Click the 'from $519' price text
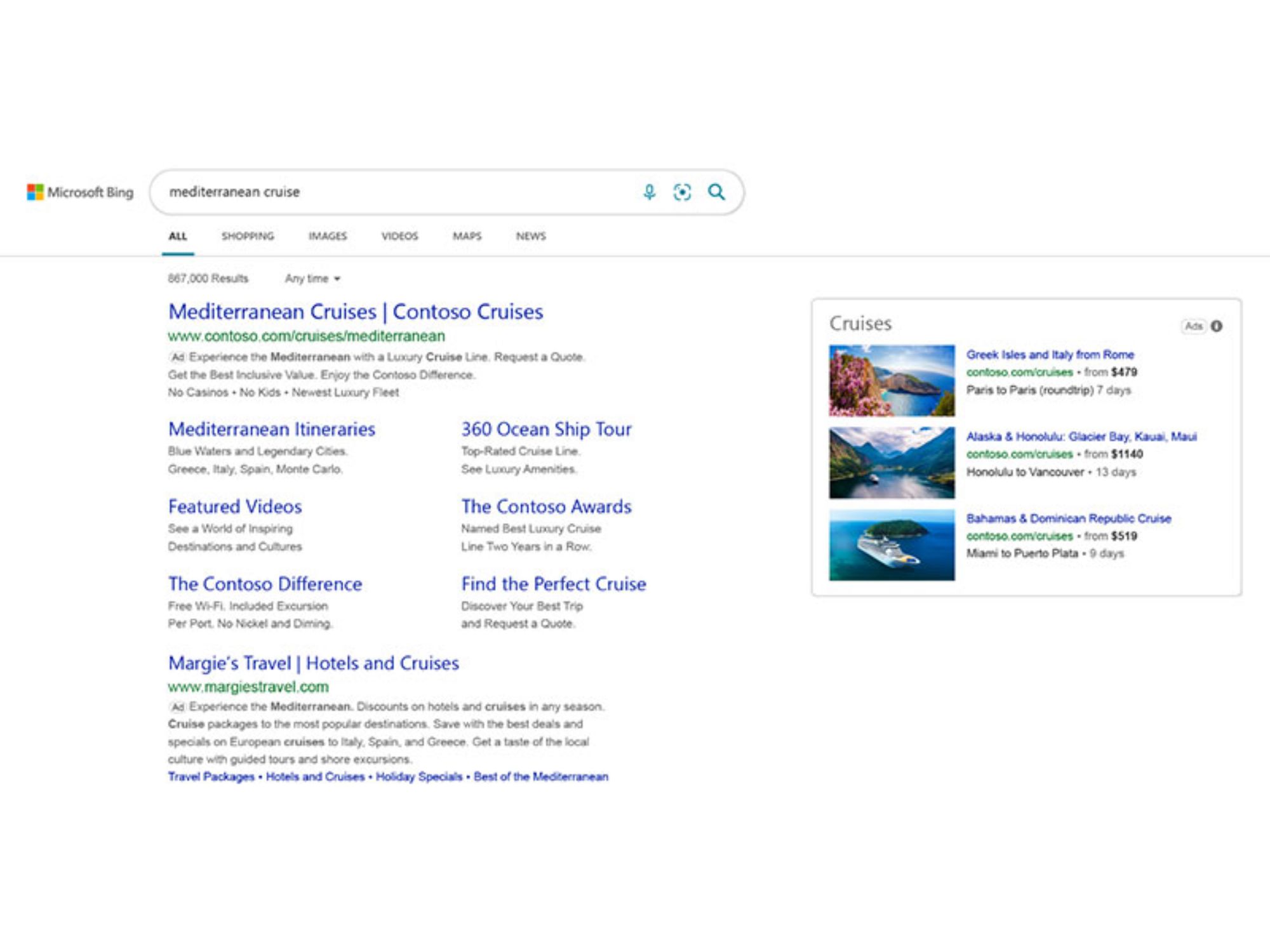1270x952 pixels. coord(1111,536)
